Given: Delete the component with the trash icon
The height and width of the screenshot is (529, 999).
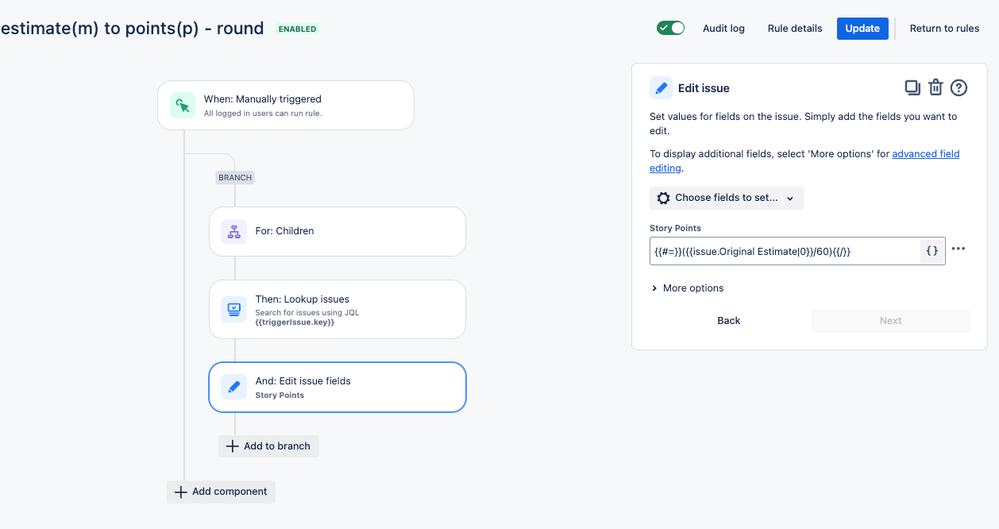Looking at the screenshot, I should (935, 87).
